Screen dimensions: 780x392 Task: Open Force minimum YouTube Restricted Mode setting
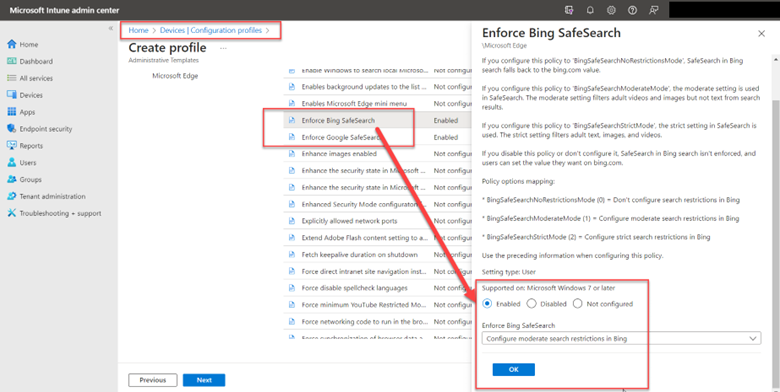click(x=364, y=305)
